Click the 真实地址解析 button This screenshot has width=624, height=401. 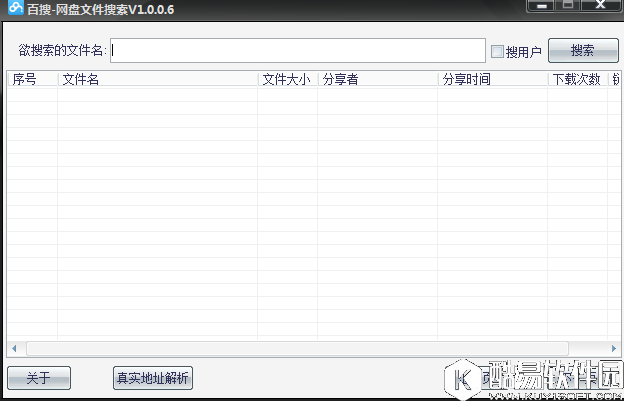tap(153, 378)
